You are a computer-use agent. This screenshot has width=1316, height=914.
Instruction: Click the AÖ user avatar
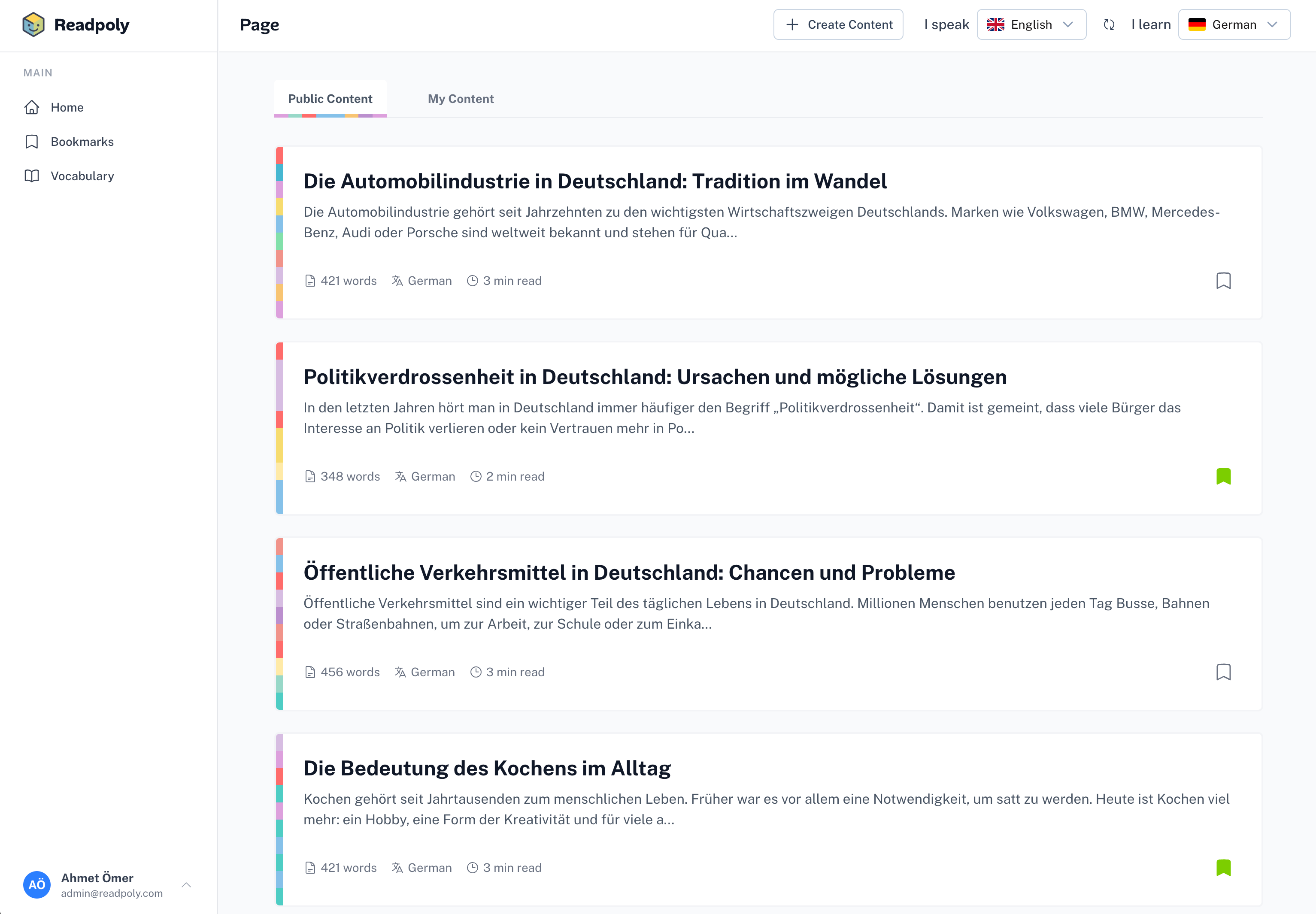click(36, 885)
